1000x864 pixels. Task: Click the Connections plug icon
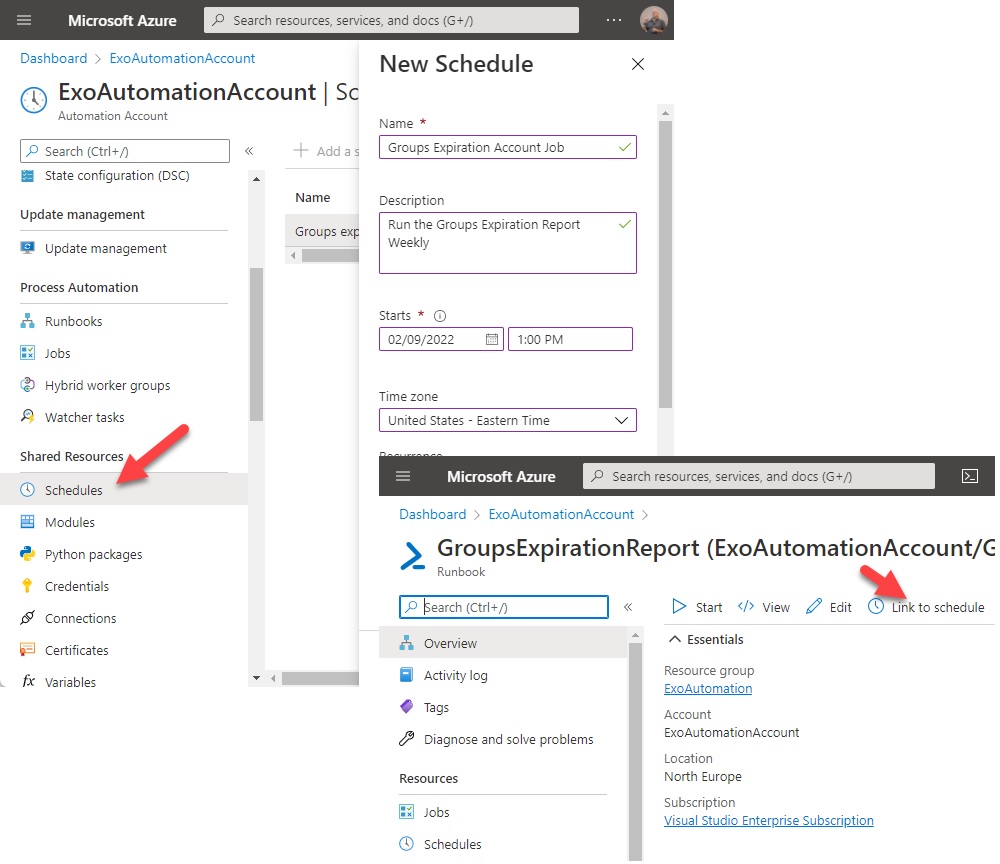tap(27, 618)
